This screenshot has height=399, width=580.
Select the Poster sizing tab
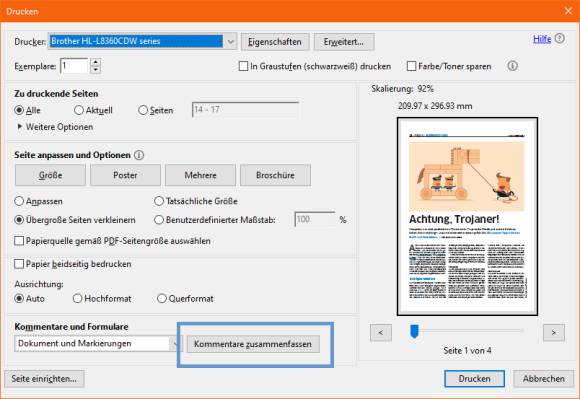tap(125, 175)
